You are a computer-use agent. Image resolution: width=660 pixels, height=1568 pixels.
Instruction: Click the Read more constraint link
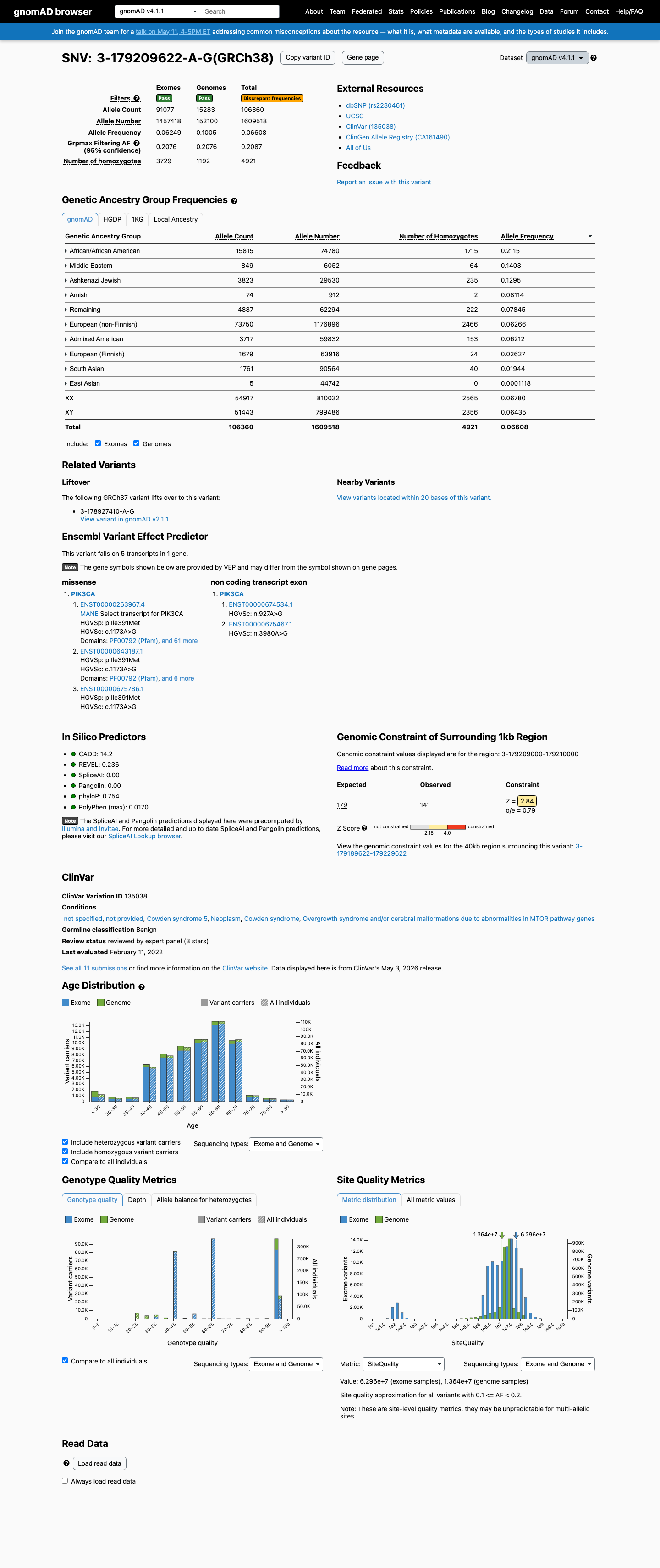point(353,768)
